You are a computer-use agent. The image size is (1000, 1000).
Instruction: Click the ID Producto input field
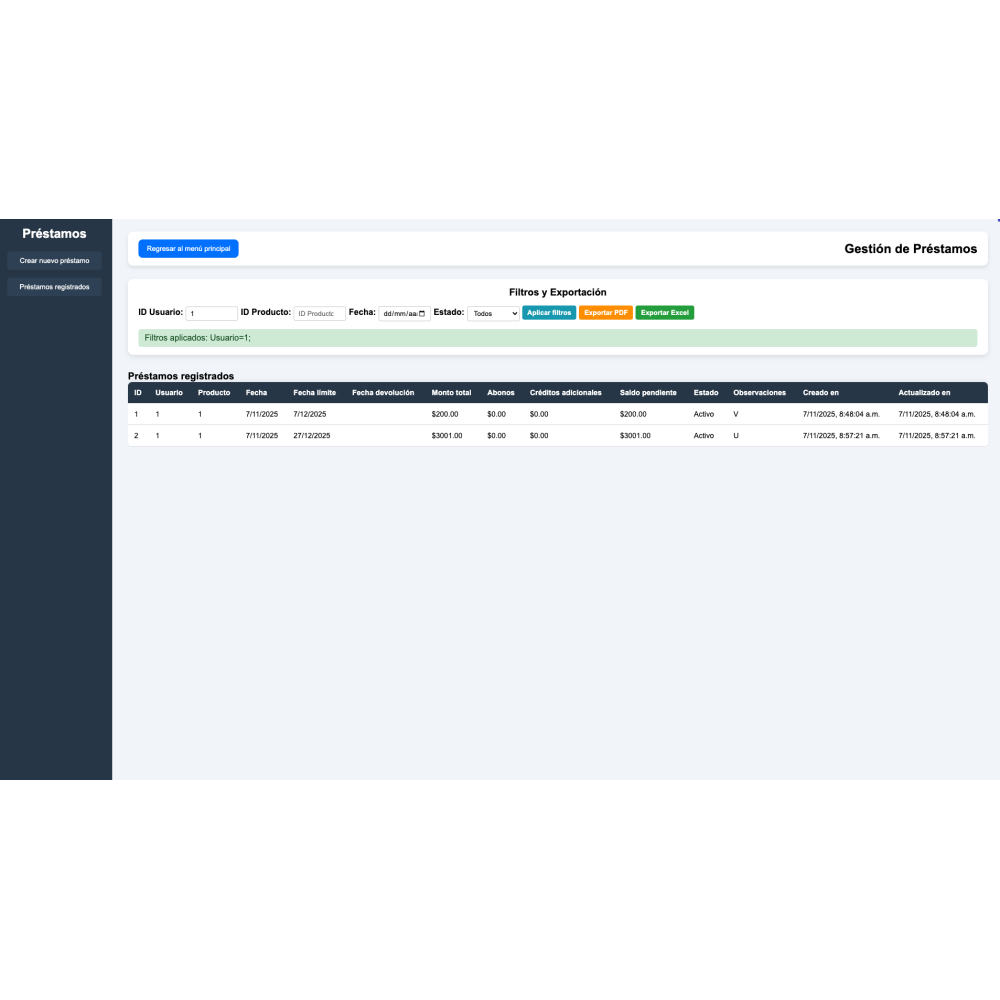click(319, 313)
